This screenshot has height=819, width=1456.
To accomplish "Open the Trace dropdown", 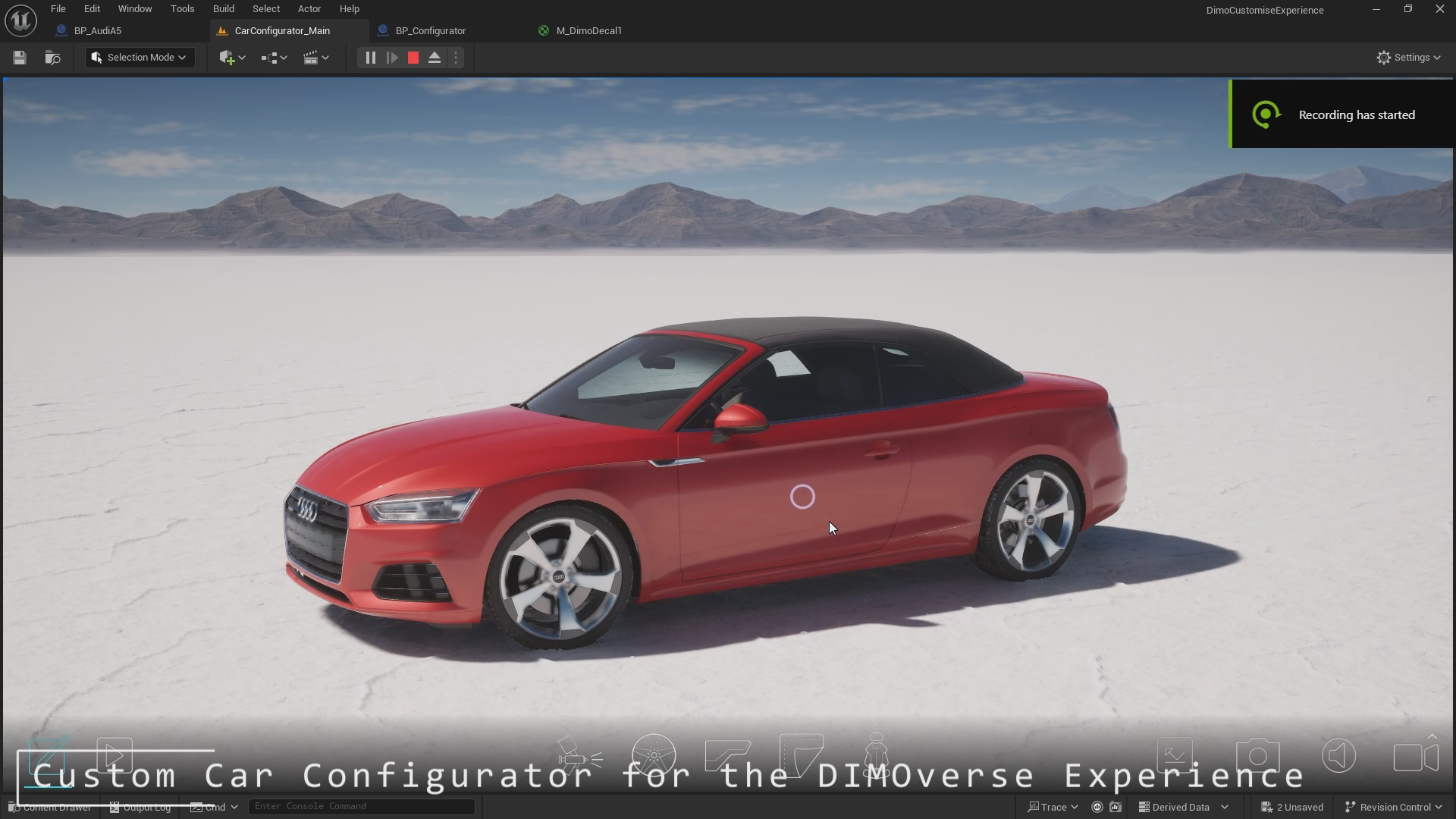I will tap(1053, 807).
